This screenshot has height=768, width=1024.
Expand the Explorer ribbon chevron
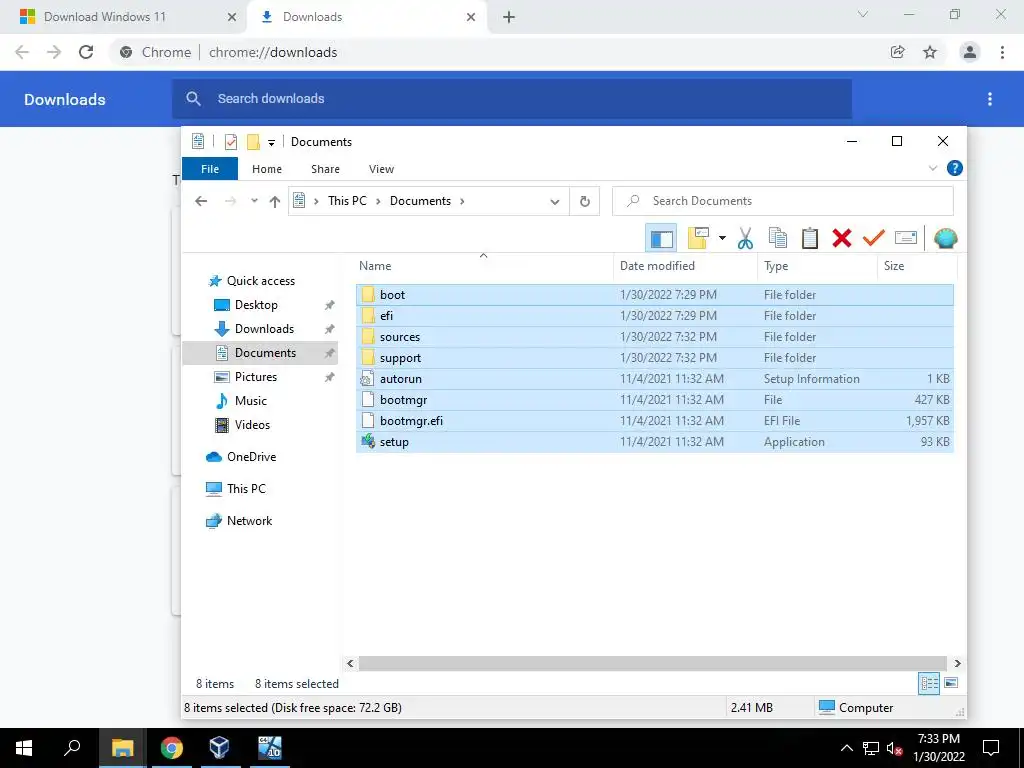[x=933, y=168]
